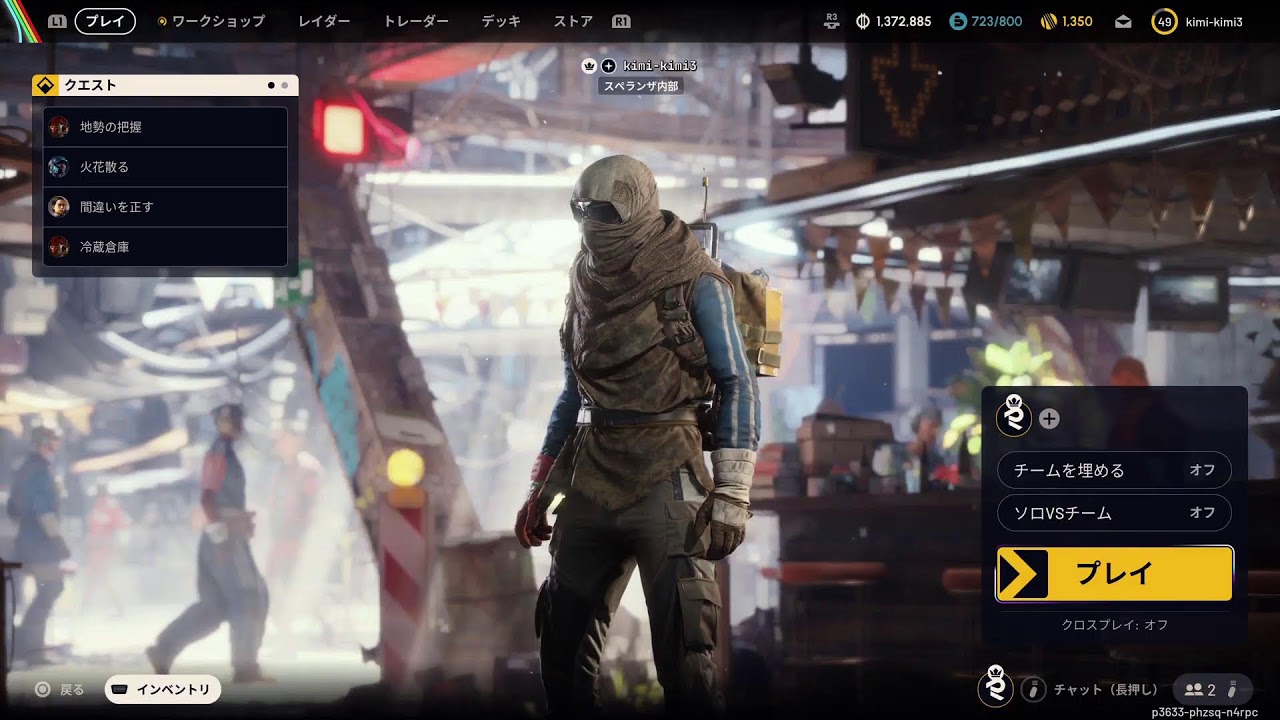Click the 1,372,885 coin balance value
This screenshot has width=1280, height=720.
pyautogui.click(x=903, y=21)
